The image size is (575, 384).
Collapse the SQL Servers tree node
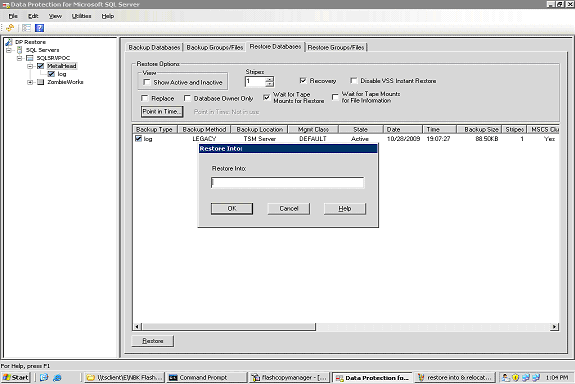pyautogui.click(x=9, y=50)
